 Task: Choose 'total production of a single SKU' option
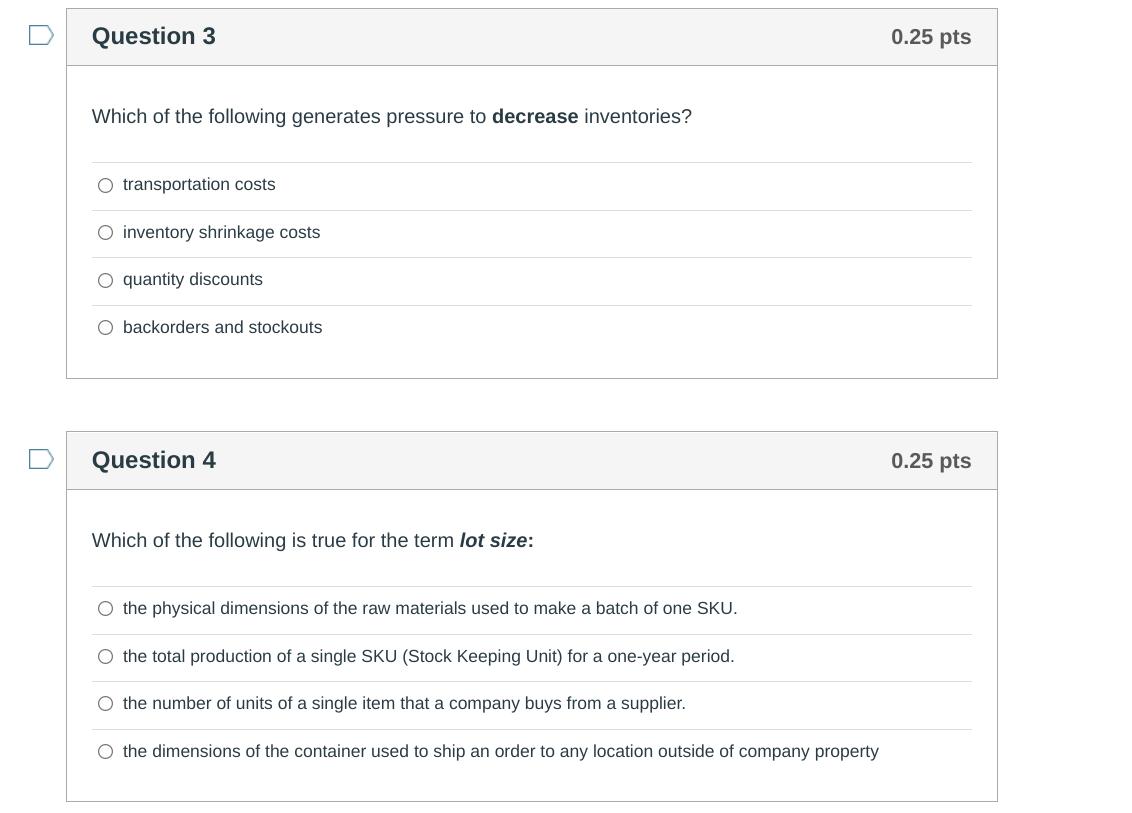105,656
